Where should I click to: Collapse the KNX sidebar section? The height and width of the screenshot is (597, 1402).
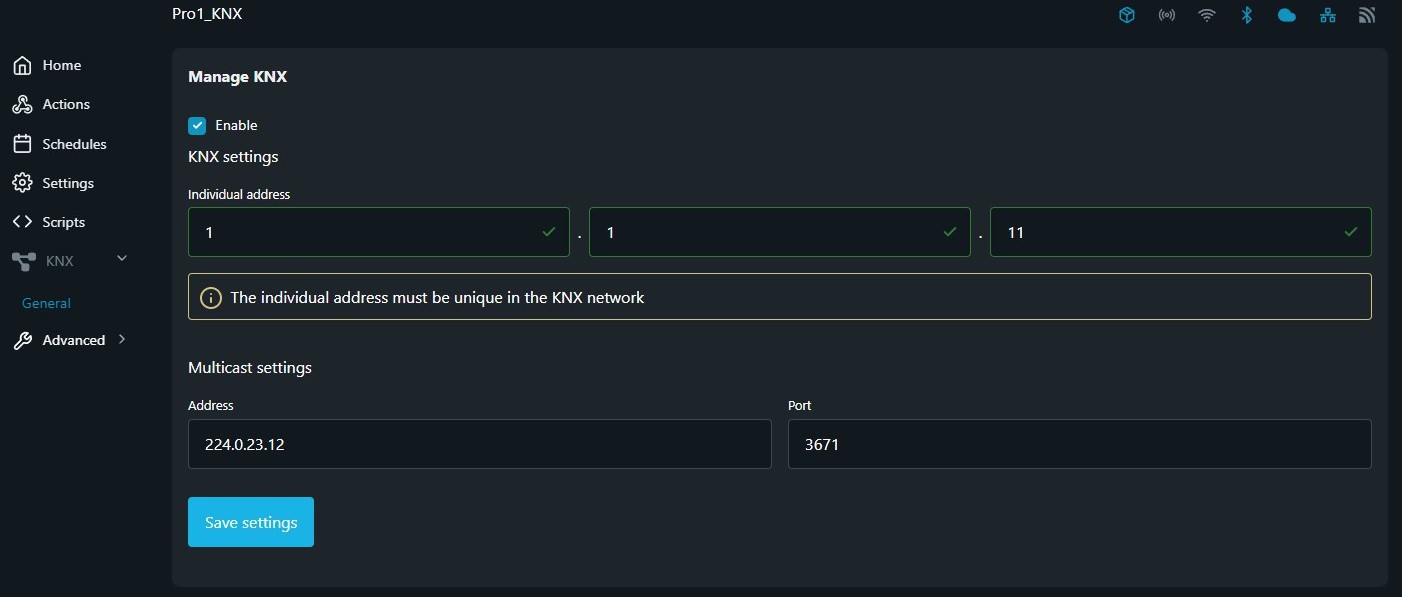point(121,258)
